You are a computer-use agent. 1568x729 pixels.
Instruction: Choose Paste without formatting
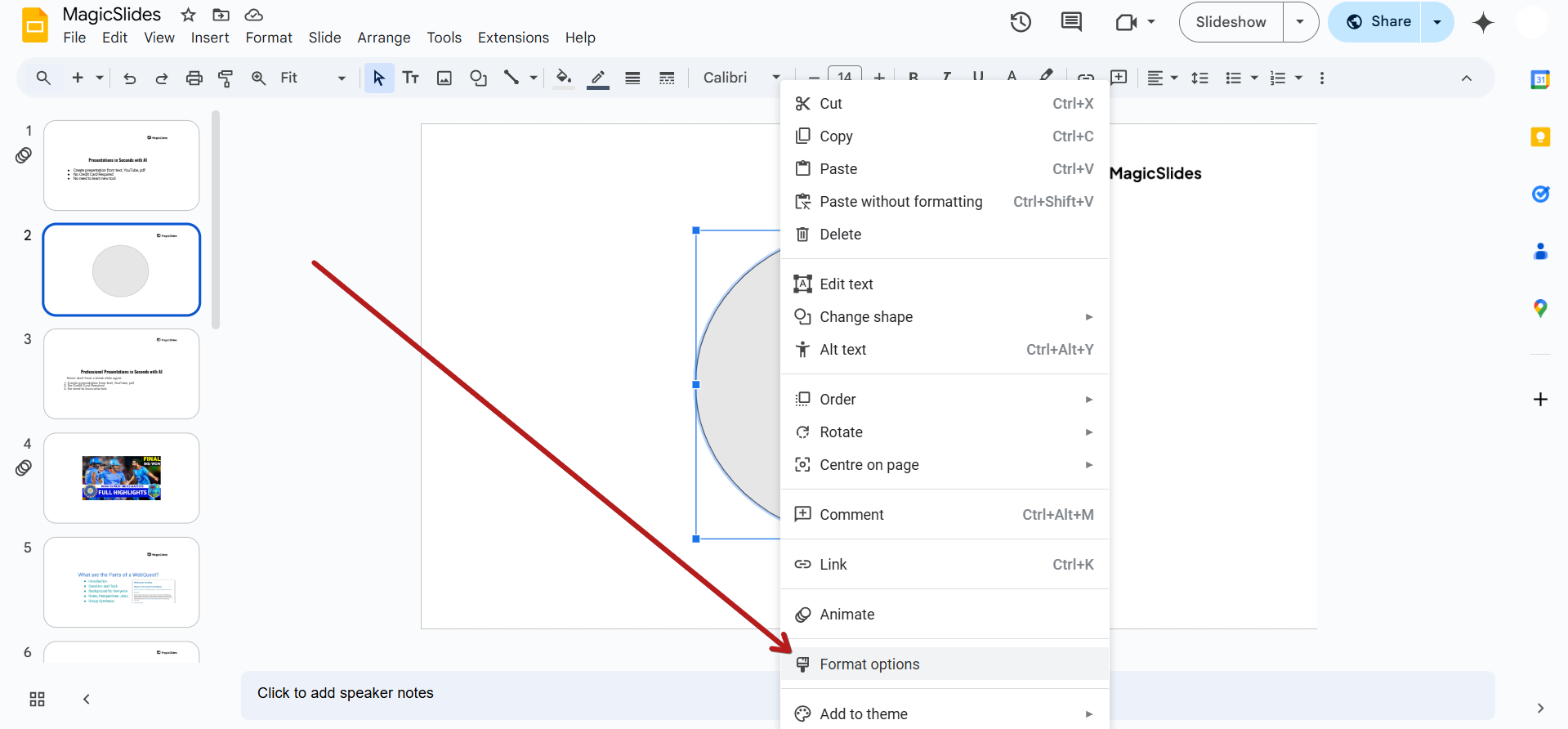[945, 202]
